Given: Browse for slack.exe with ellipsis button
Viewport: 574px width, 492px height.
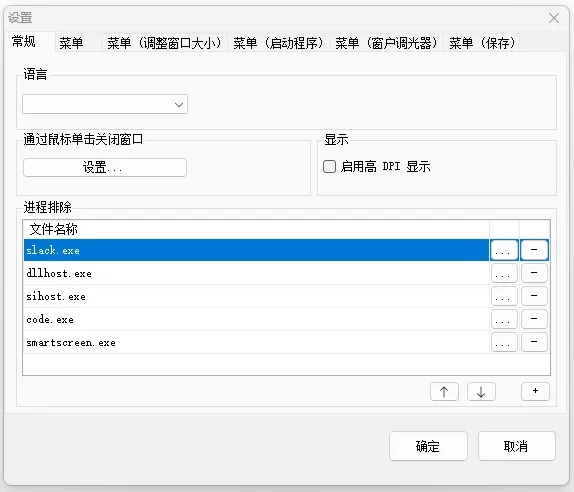Looking at the screenshot, I should 504,250.
